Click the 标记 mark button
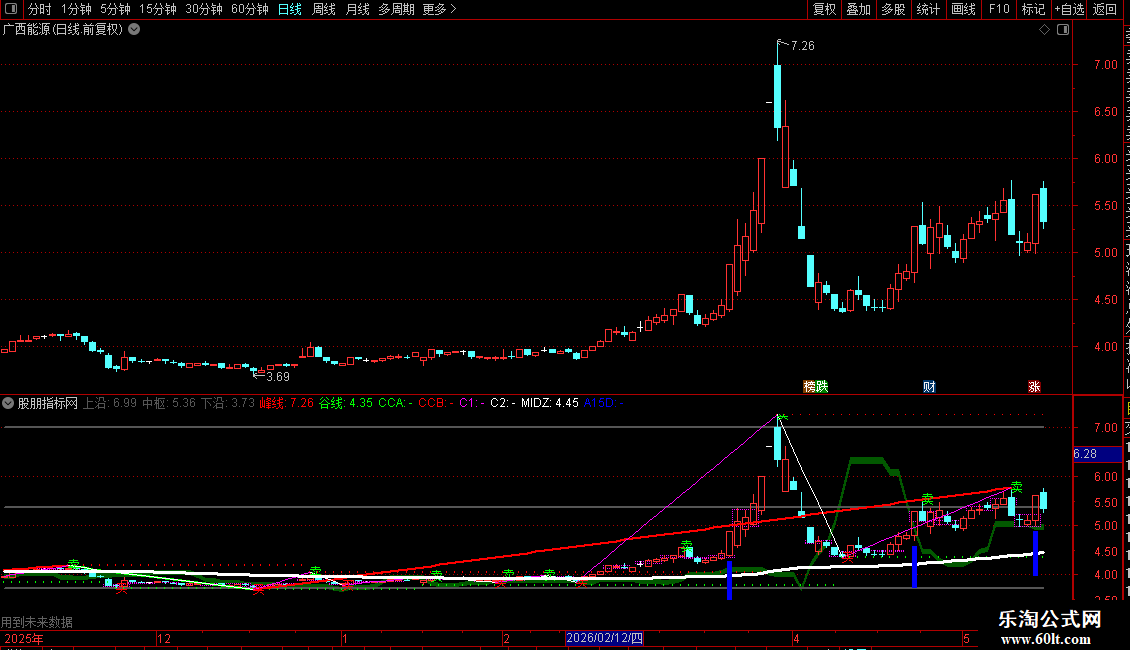 (1033, 9)
